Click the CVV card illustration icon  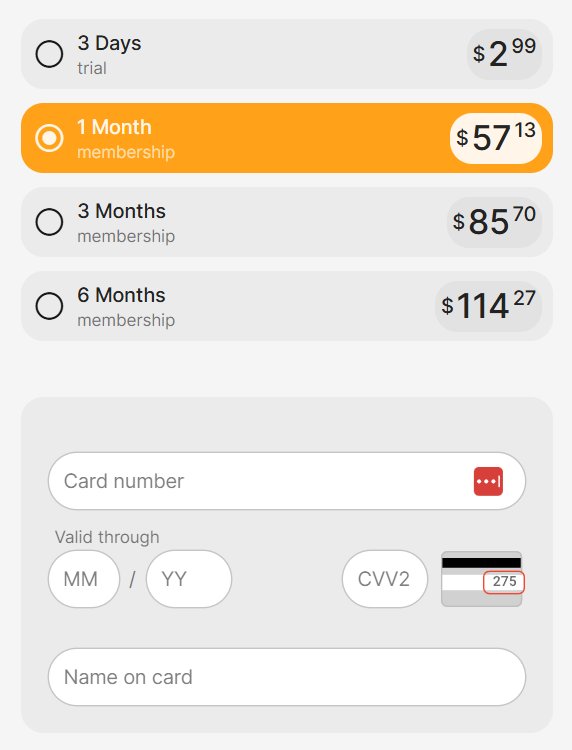coord(482,579)
